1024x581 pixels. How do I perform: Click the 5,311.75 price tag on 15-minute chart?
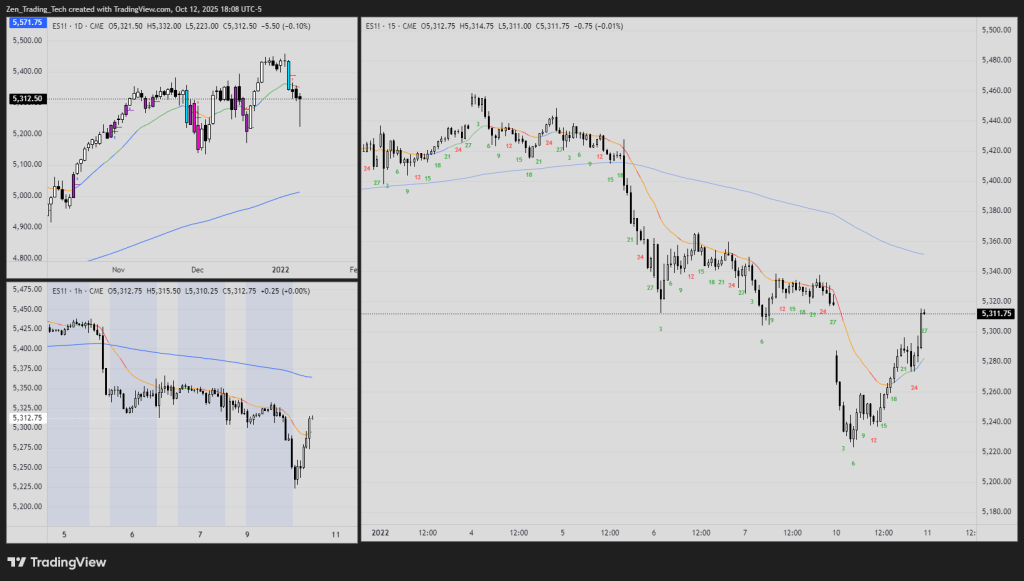pyautogui.click(x=998, y=313)
